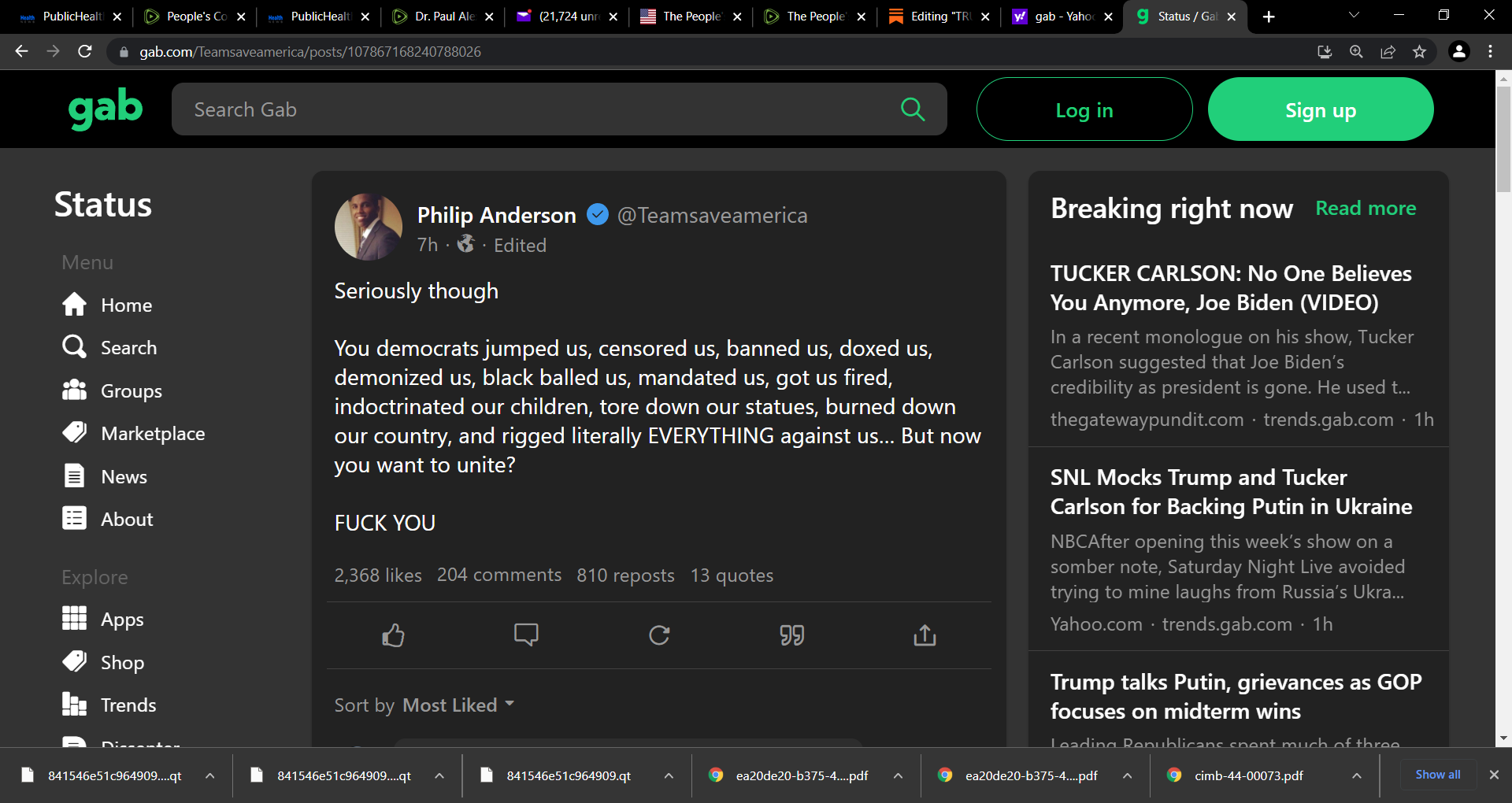The width and height of the screenshot is (1512, 803).
Task: Open the Home menu item
Action: coord(107,305)
